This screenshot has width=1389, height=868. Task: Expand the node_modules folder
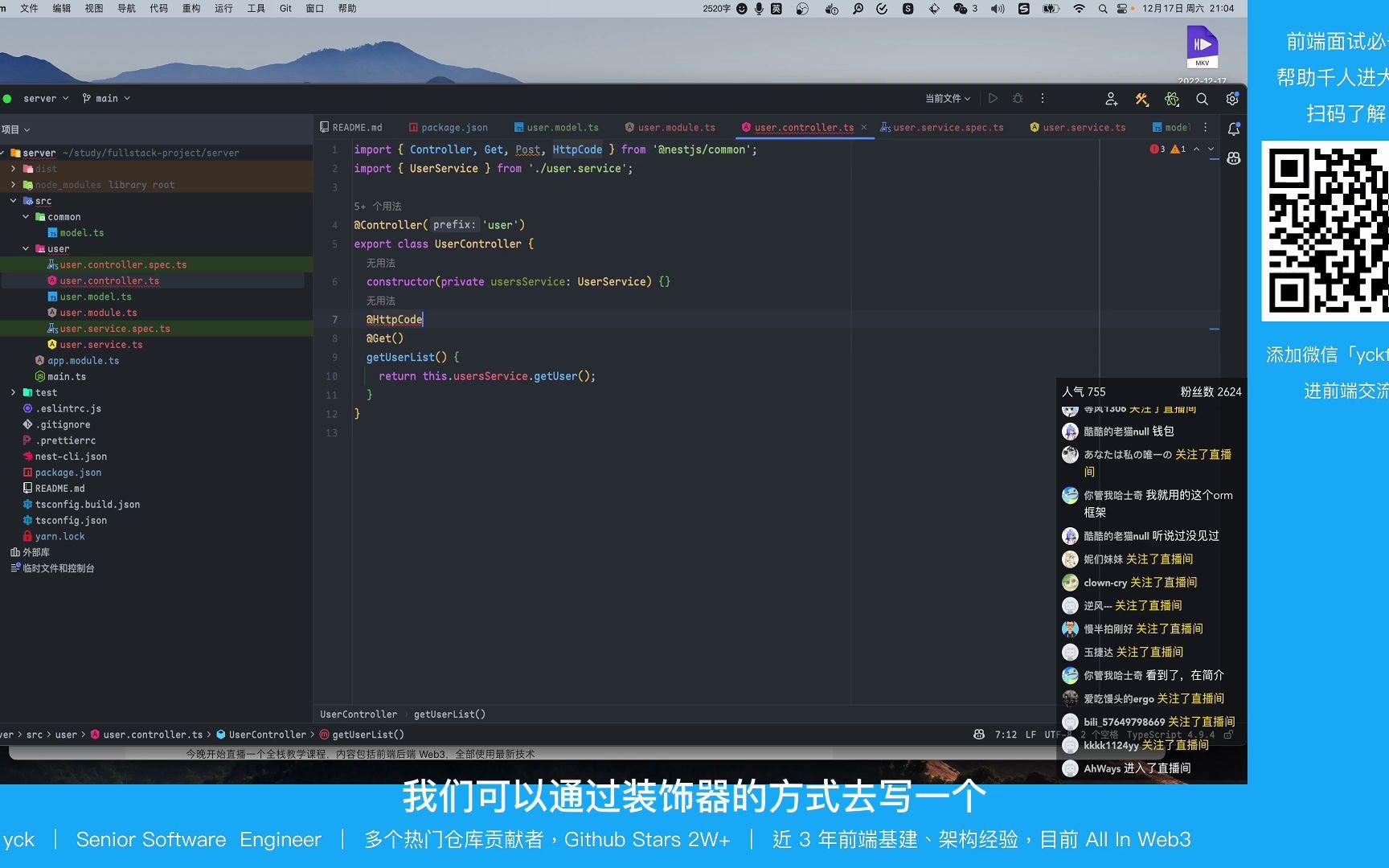tap(13, 185)
